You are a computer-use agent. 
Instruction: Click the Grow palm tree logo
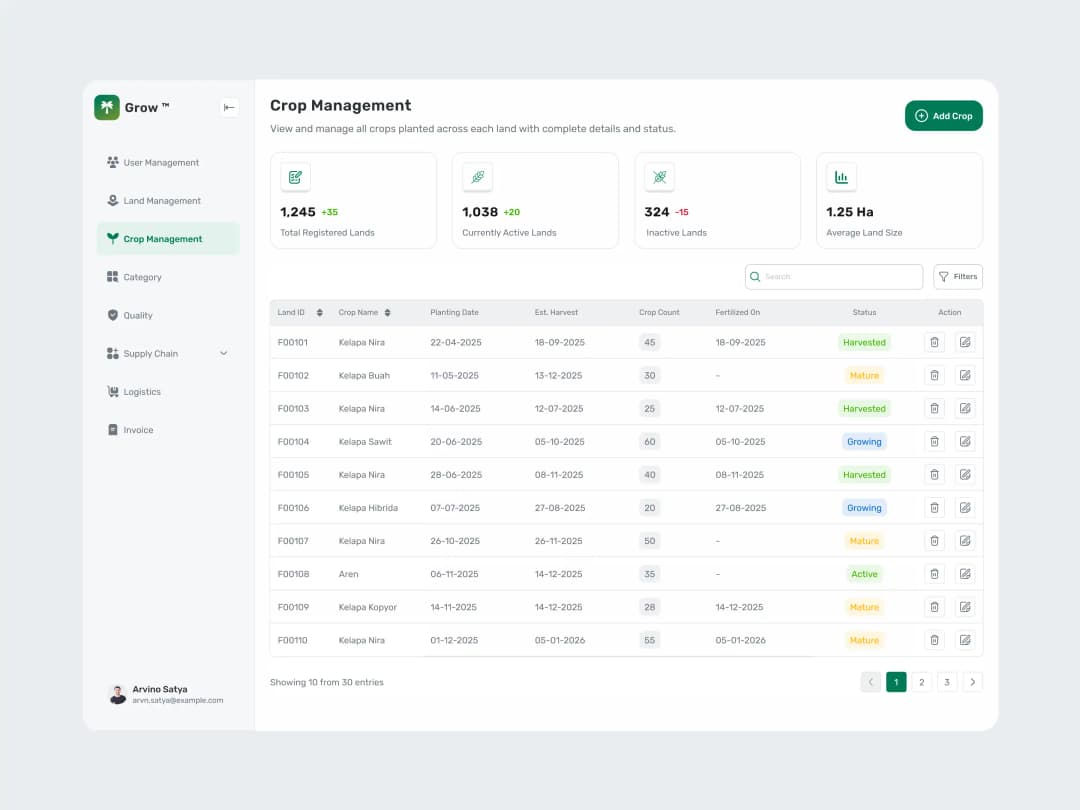coord(107,107)
